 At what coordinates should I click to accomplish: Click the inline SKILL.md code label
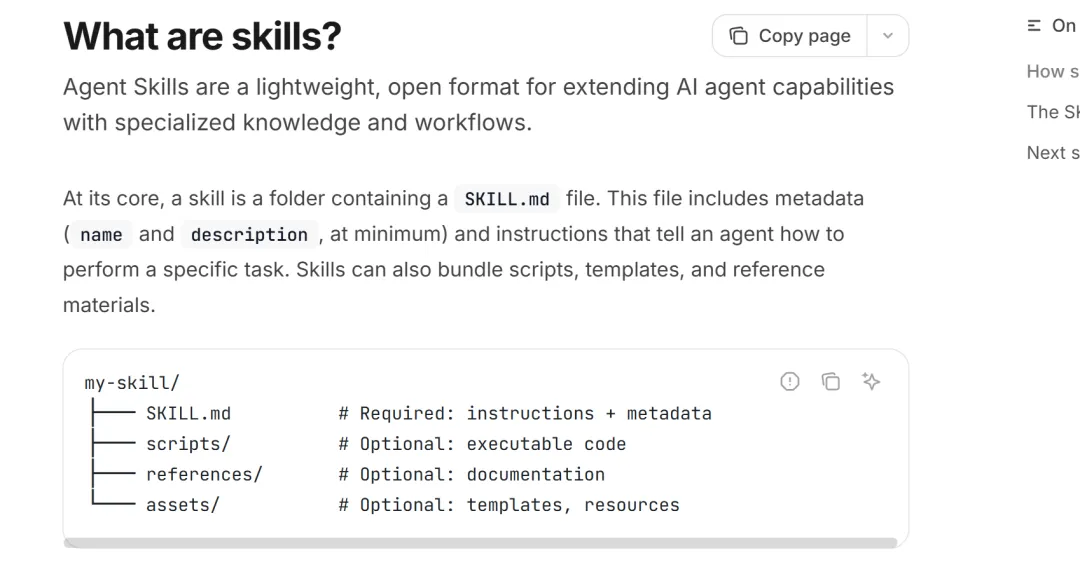[x=507, y=199]
